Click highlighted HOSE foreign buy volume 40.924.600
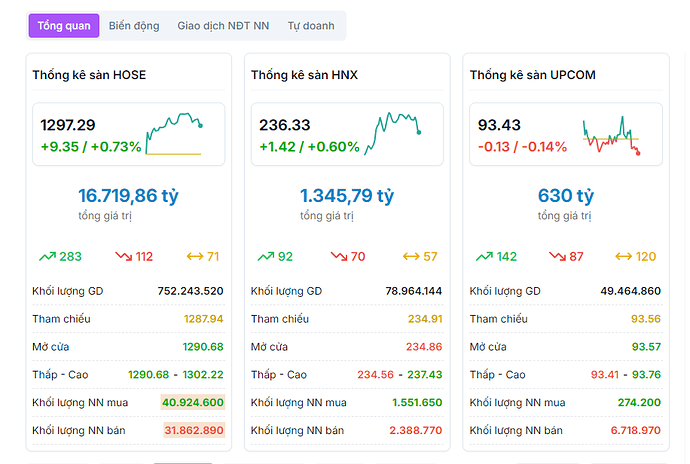Screen dimensions: 690x464 192,402
